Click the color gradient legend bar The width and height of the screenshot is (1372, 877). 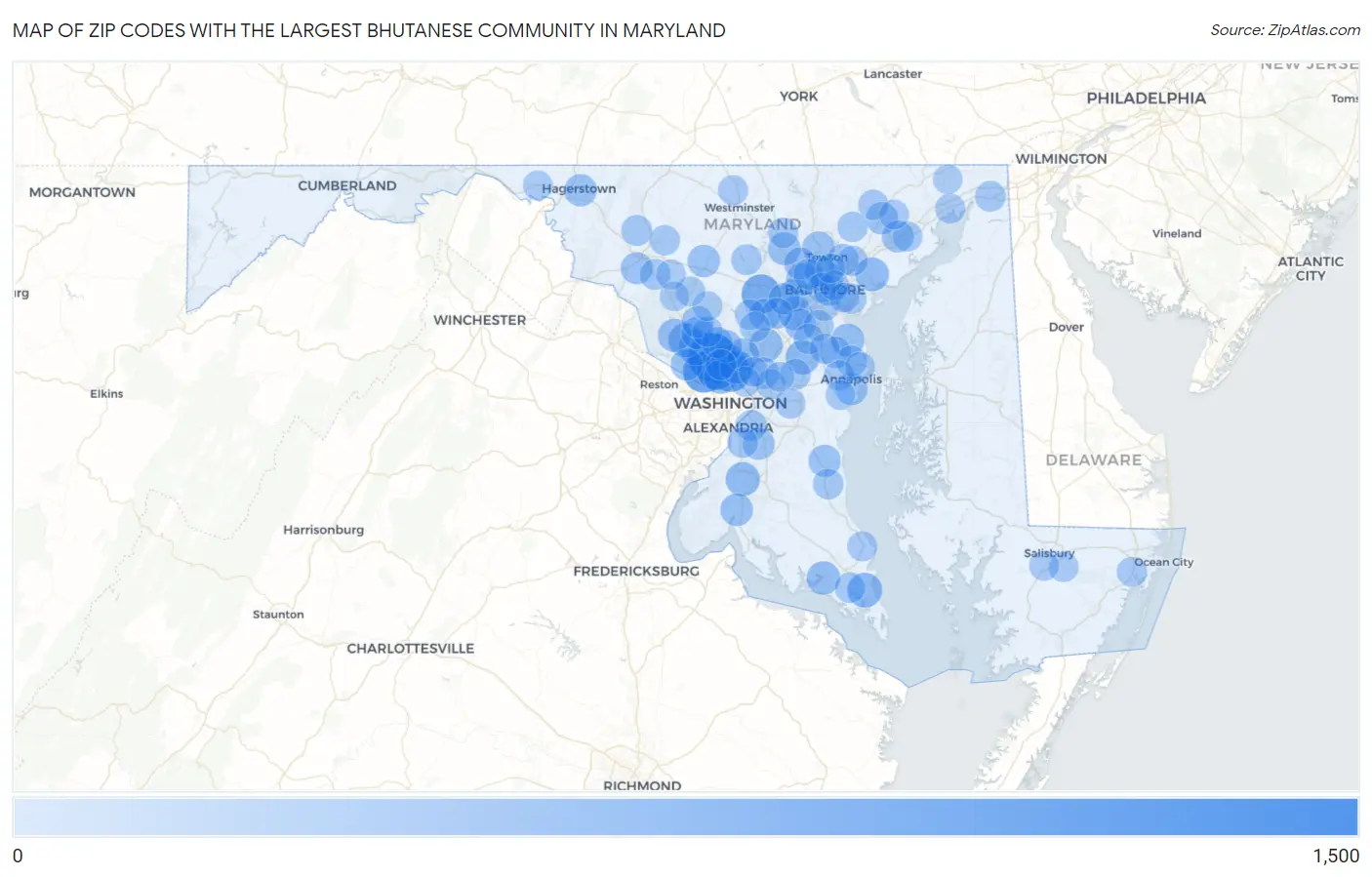[x=685, y=817]
